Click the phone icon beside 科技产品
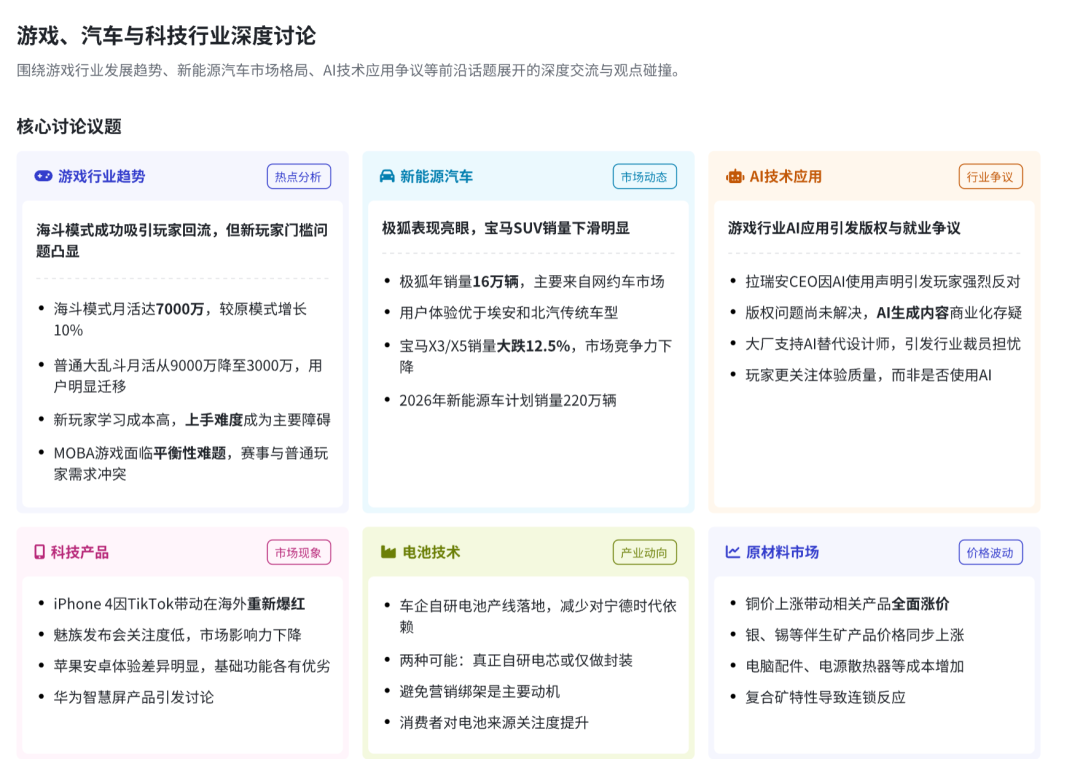1080x759 pixels. click(x=39, y=552)
